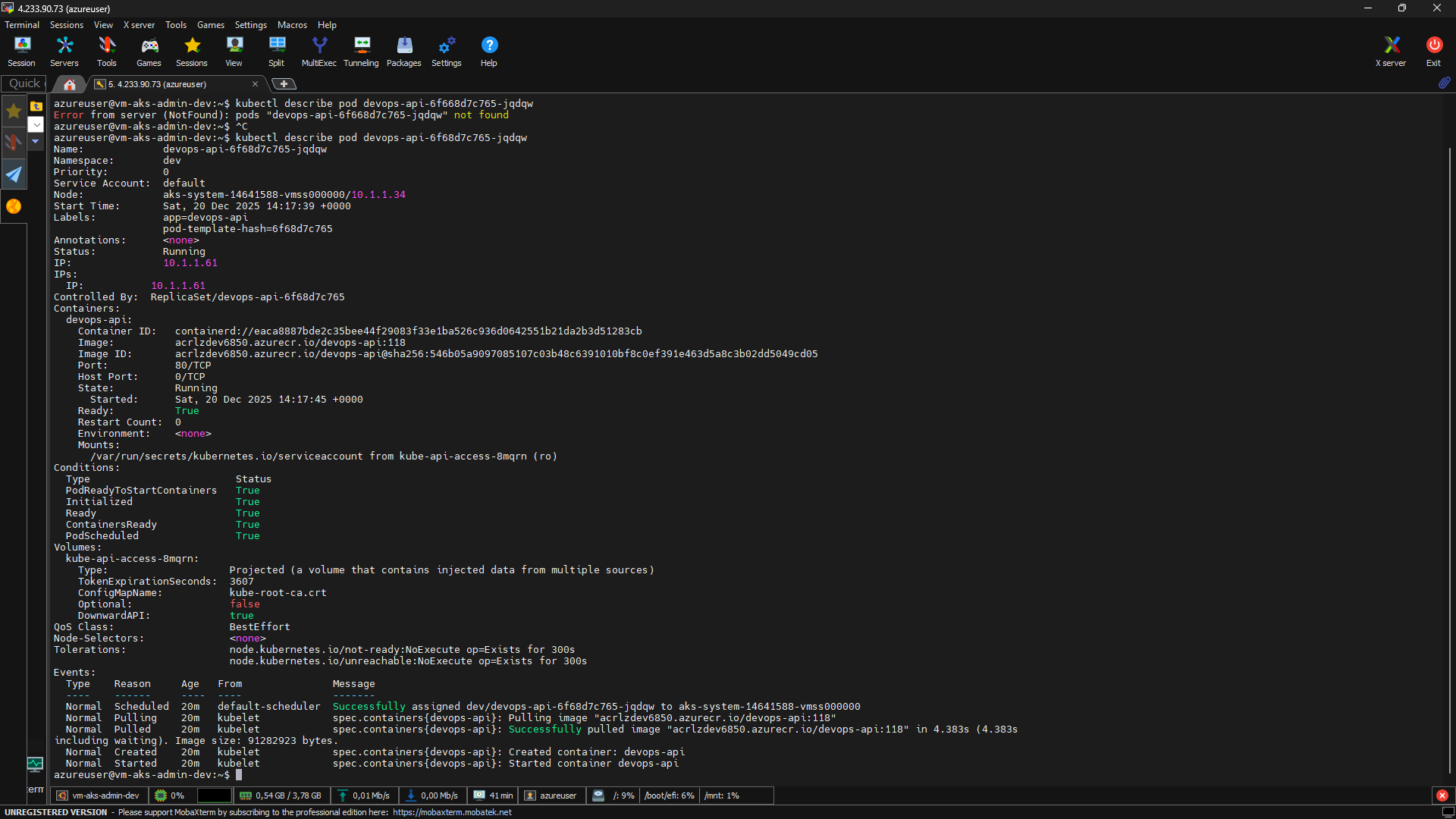Open the Macros menu

(x=292, y=25)
